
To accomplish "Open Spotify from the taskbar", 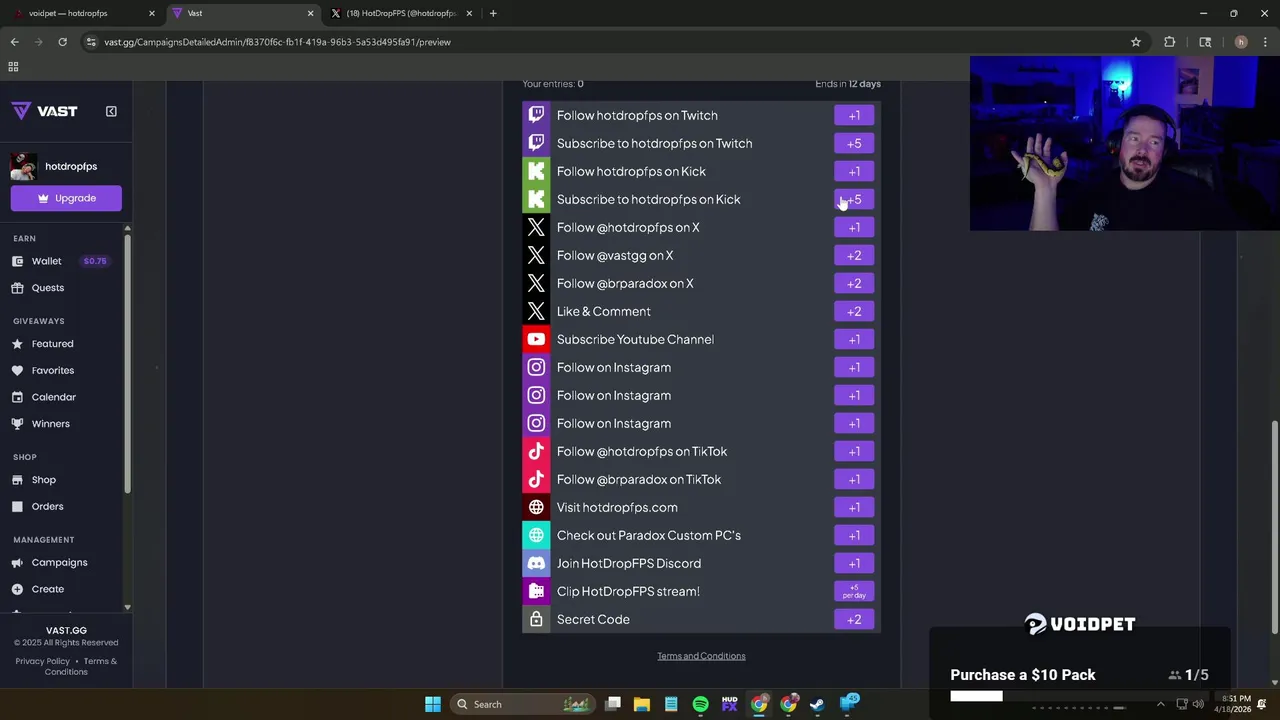I will point(700,704).
